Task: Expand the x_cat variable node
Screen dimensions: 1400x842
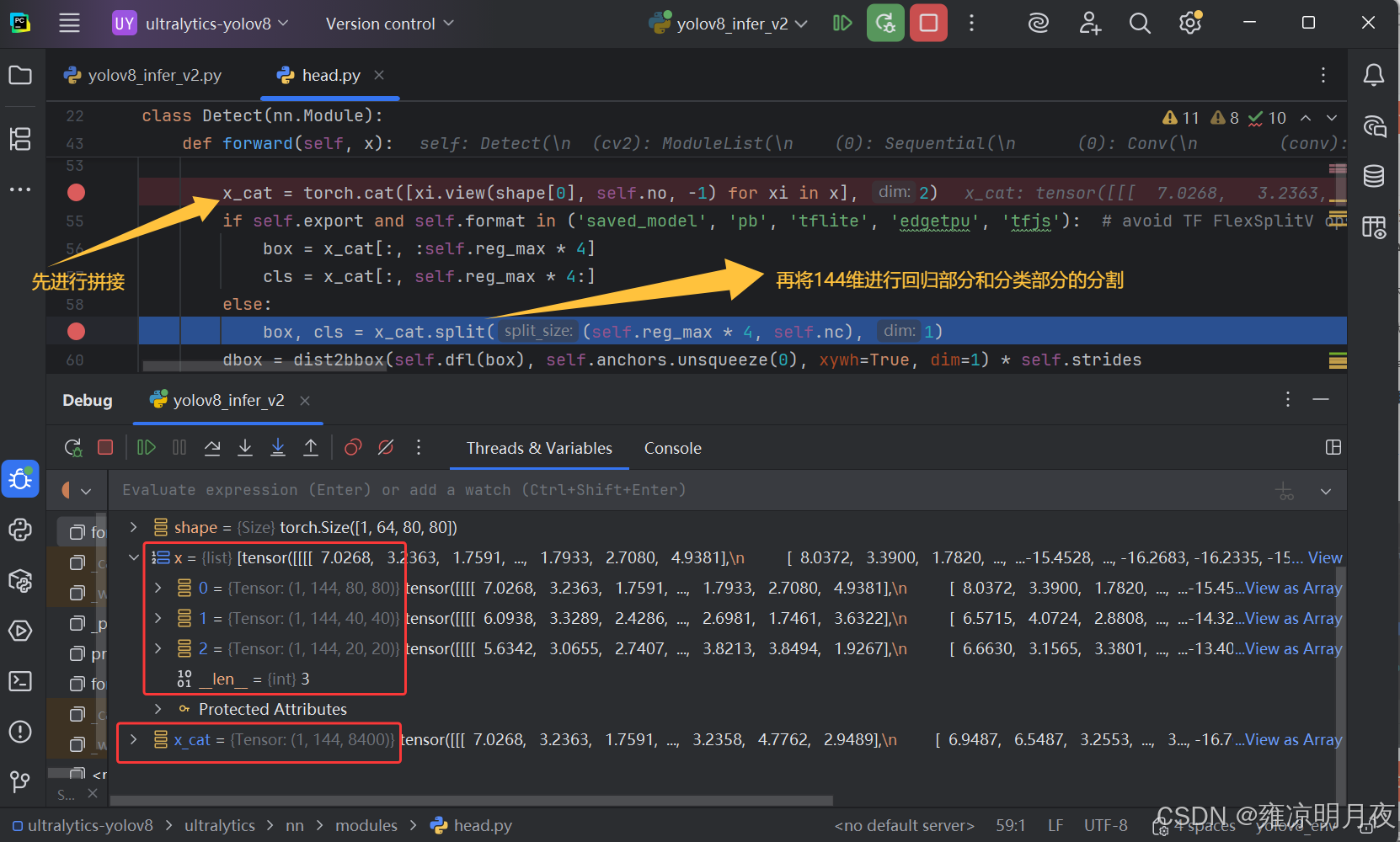Action: 133,739
